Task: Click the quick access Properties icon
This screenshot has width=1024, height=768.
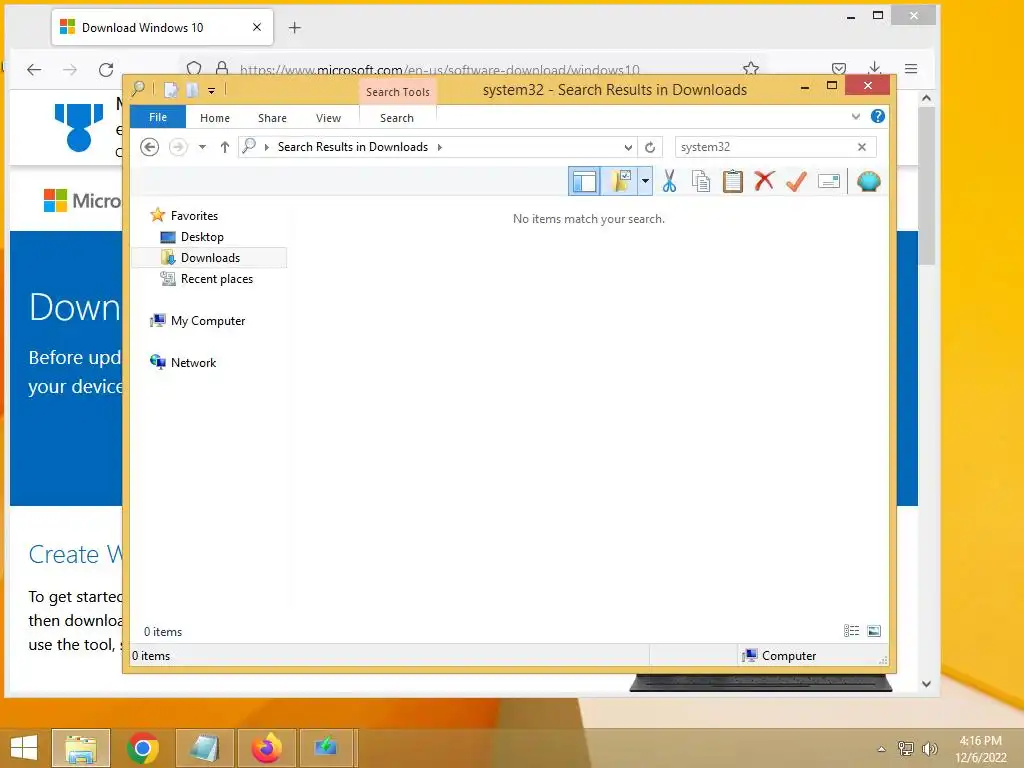Action: coord(171,90)
